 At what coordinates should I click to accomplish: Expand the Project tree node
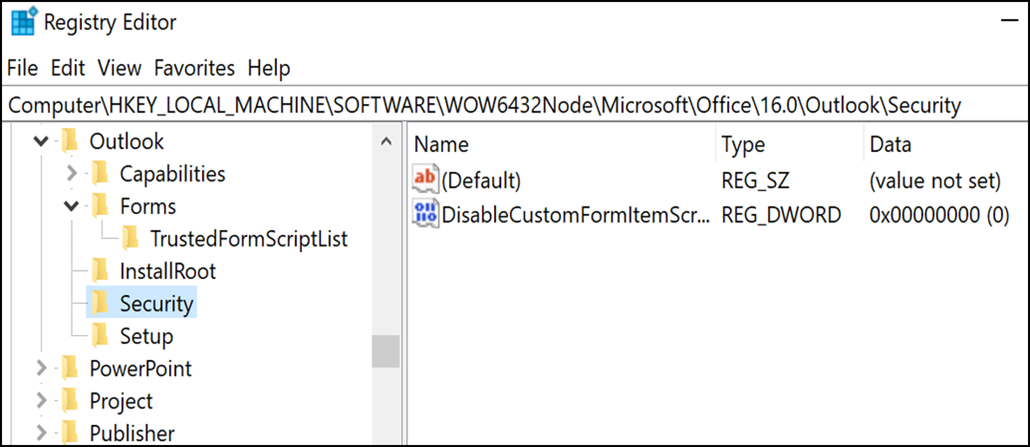[x=41, y=401]
